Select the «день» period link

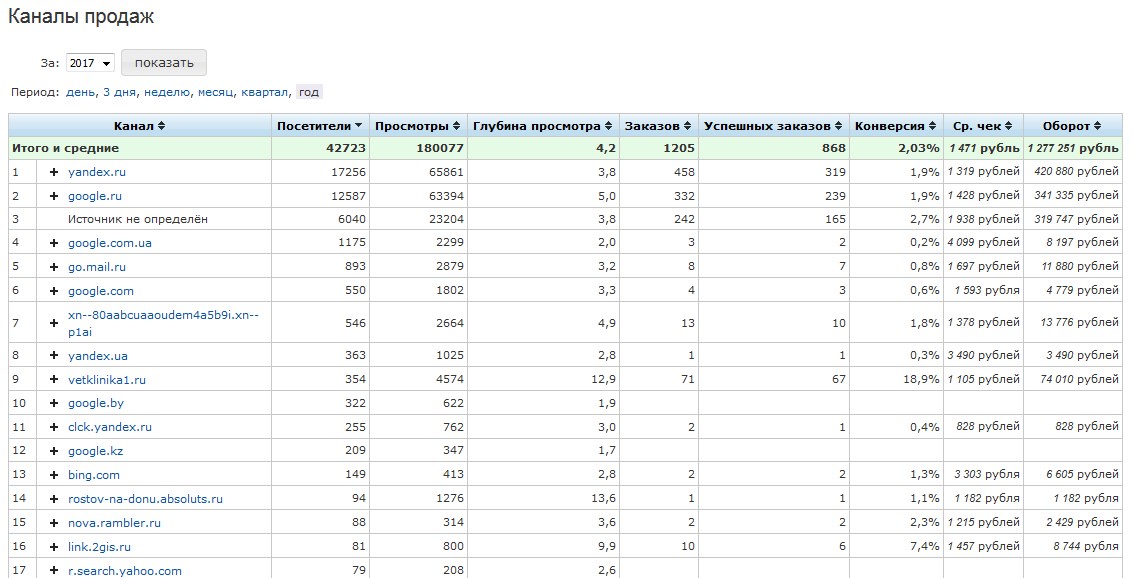(x=81, y=92)
